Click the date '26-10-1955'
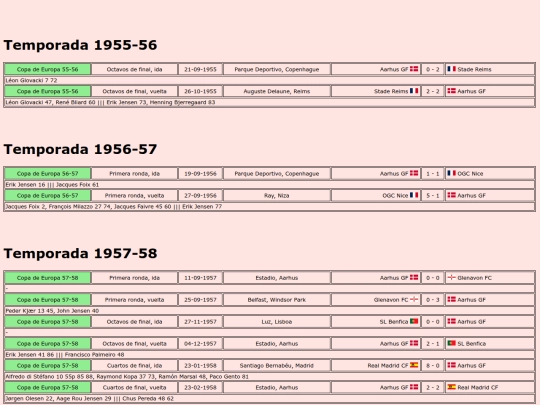 (200, 91)
